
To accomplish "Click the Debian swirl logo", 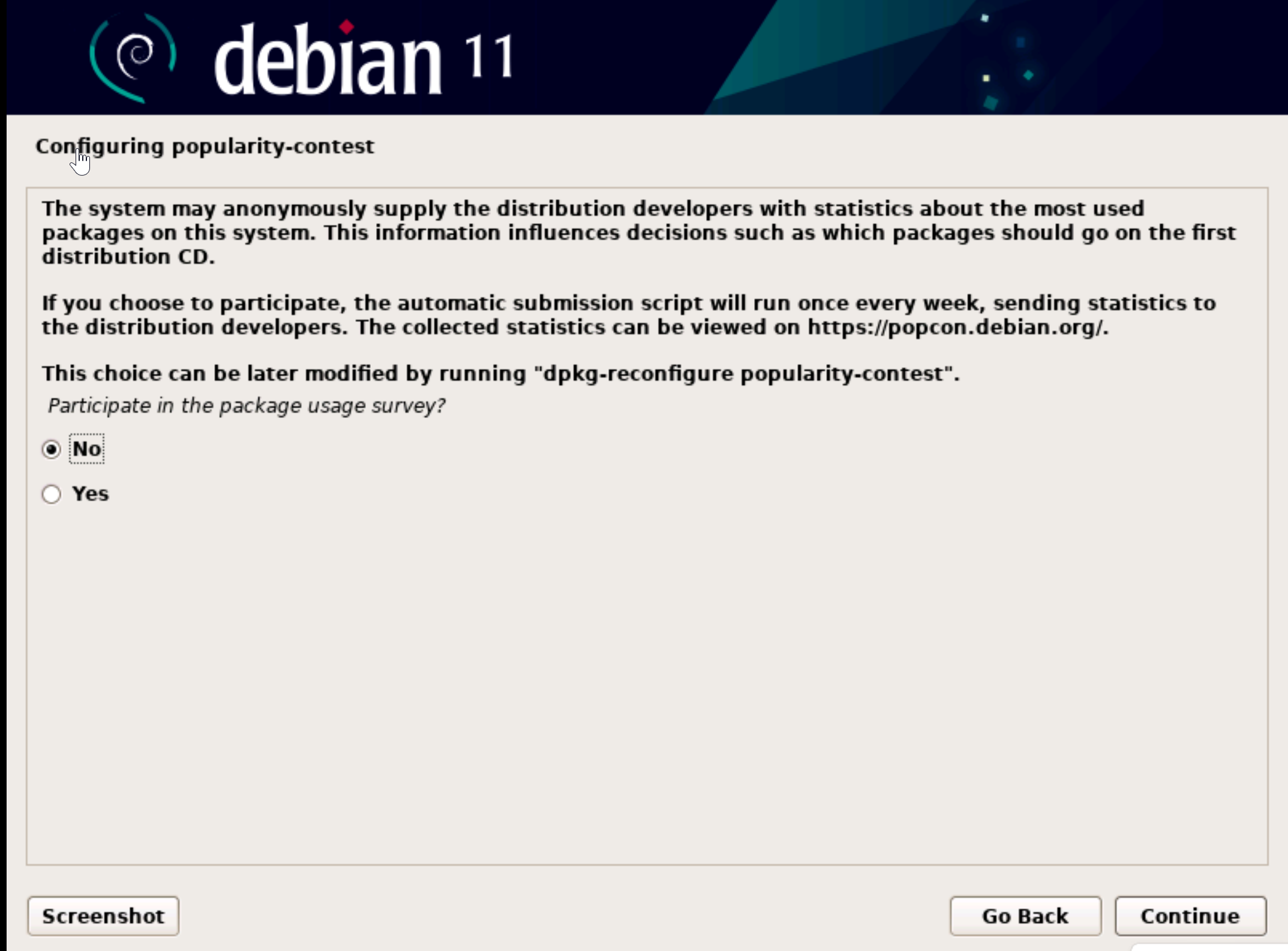I will click(x=133, y=58).
